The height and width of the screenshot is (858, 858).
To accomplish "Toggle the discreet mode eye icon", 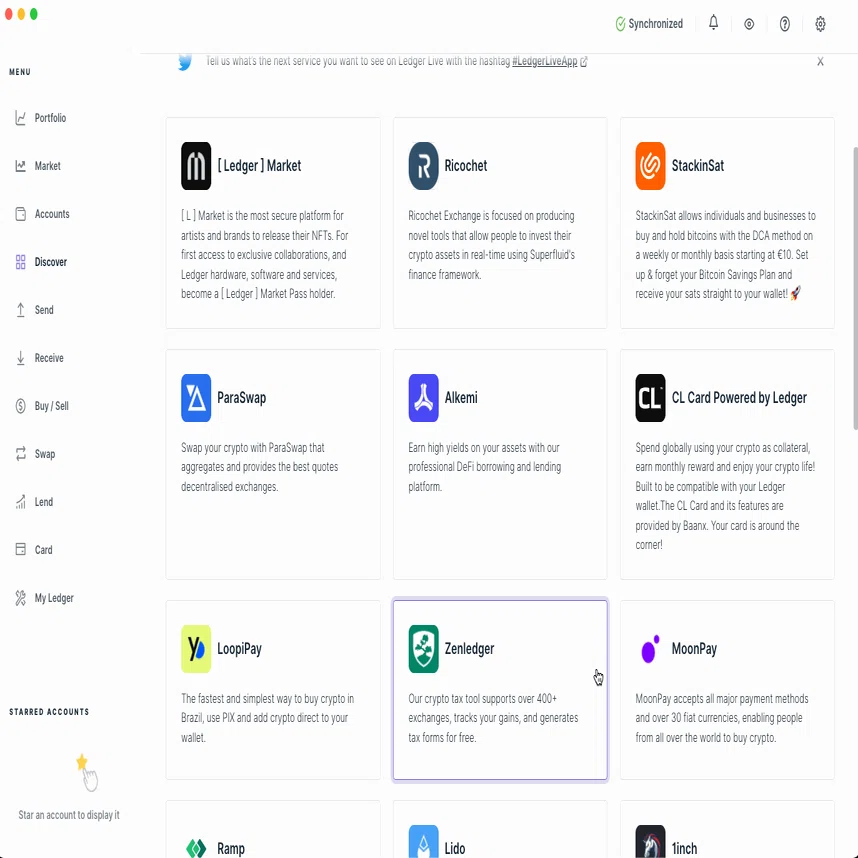I will (x=749, y=24).
